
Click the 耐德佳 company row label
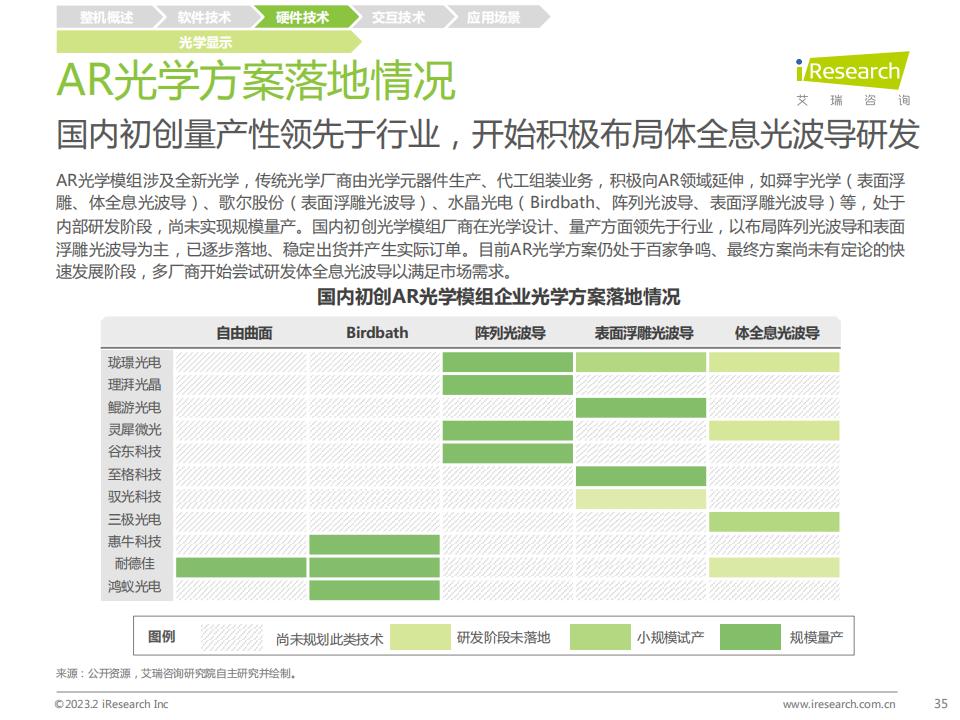tap(134, 565)
